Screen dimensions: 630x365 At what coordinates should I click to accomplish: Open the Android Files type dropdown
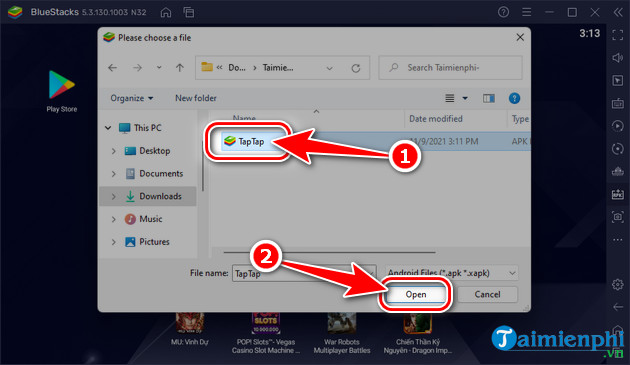point(452,273)
